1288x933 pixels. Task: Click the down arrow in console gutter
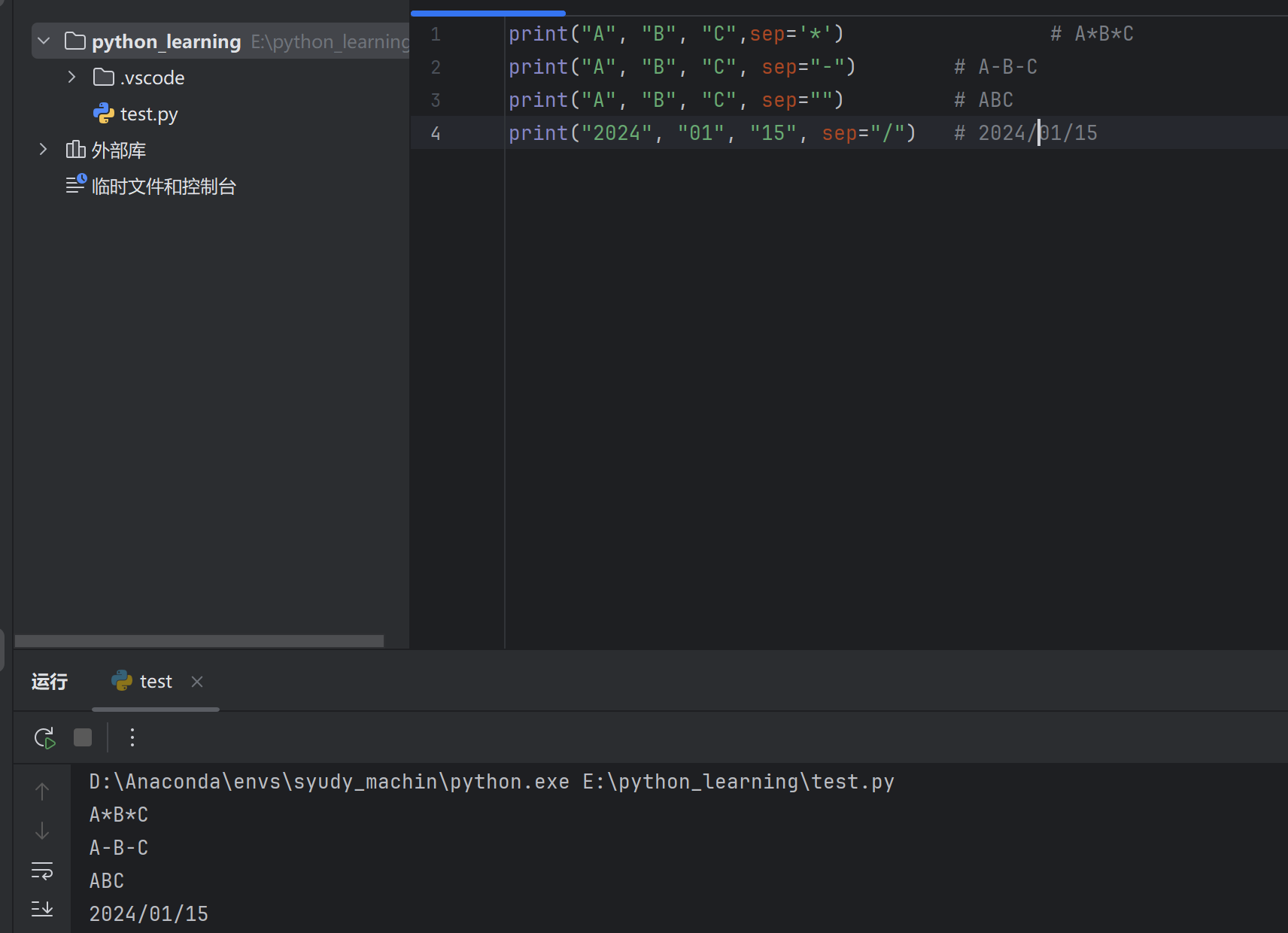pyautogui.click(x=42, y=831)
